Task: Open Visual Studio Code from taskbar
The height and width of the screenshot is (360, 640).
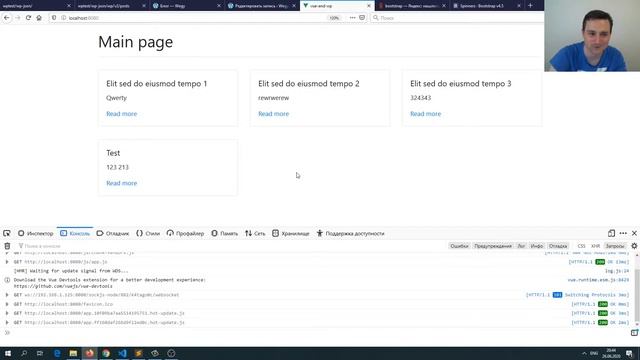Action: [x=122, y=353]
